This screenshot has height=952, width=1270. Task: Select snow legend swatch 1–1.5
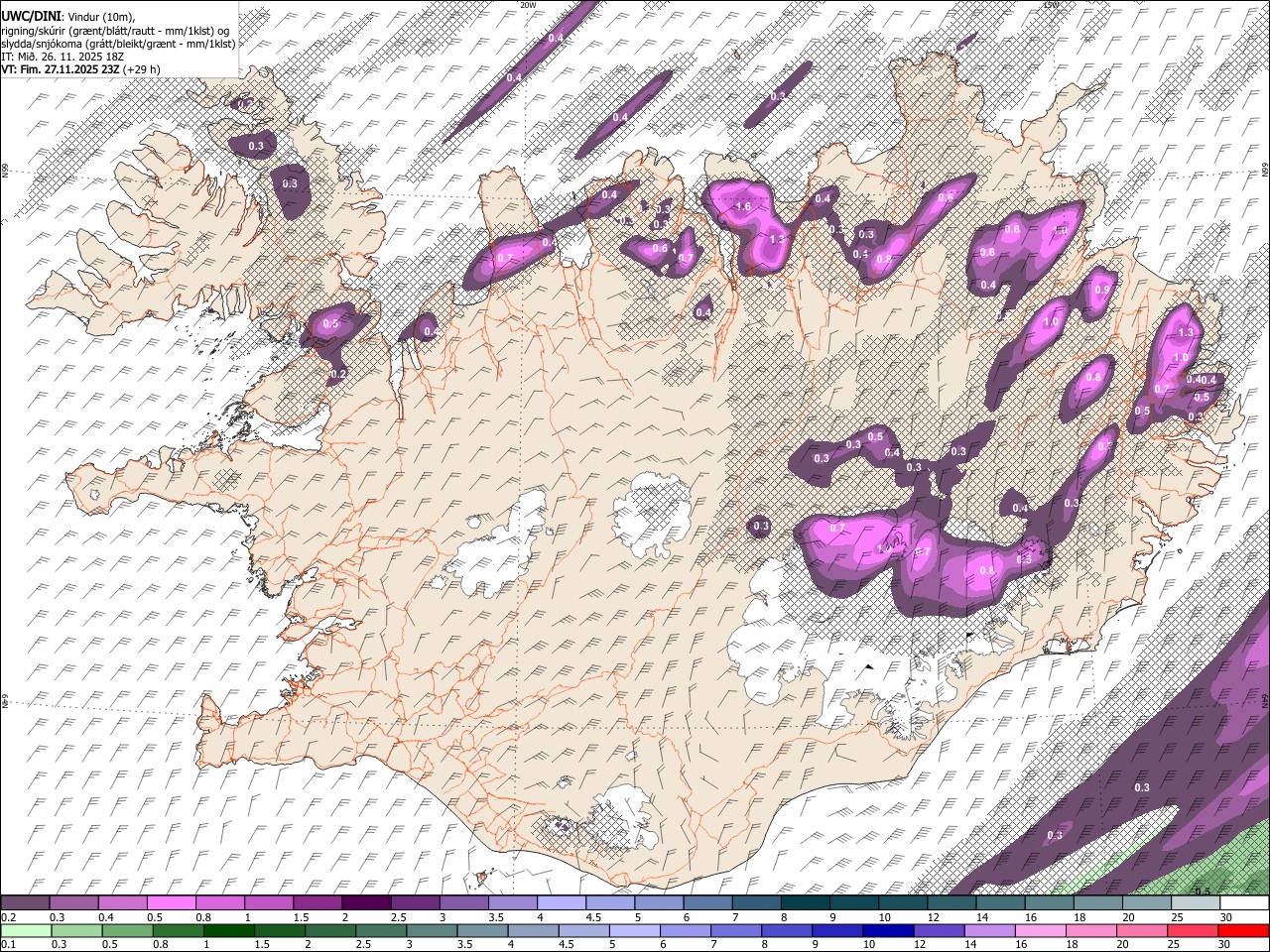pyautogui.click(x=268, y=902)
